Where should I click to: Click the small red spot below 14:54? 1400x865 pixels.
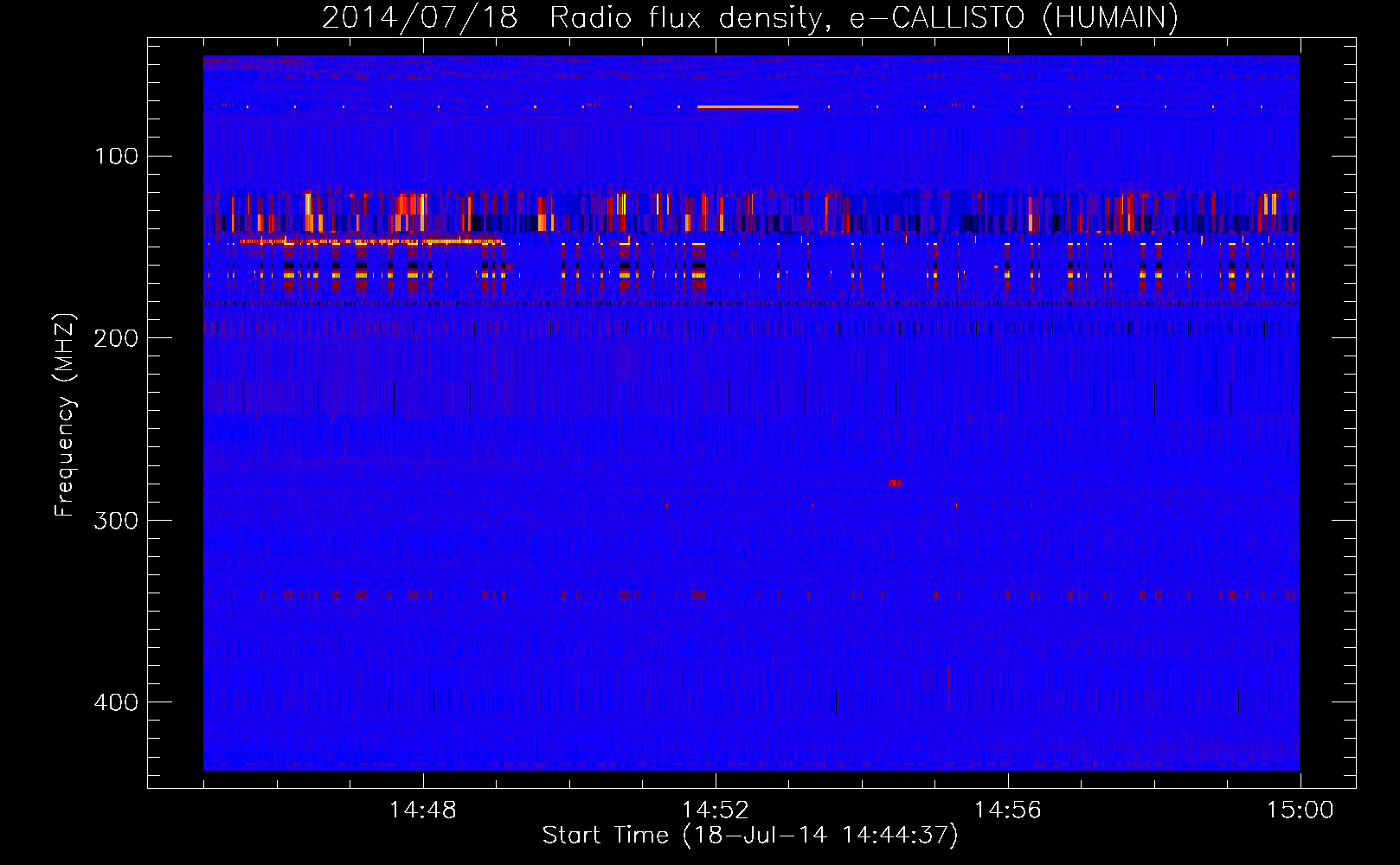[x=895, y=483]
